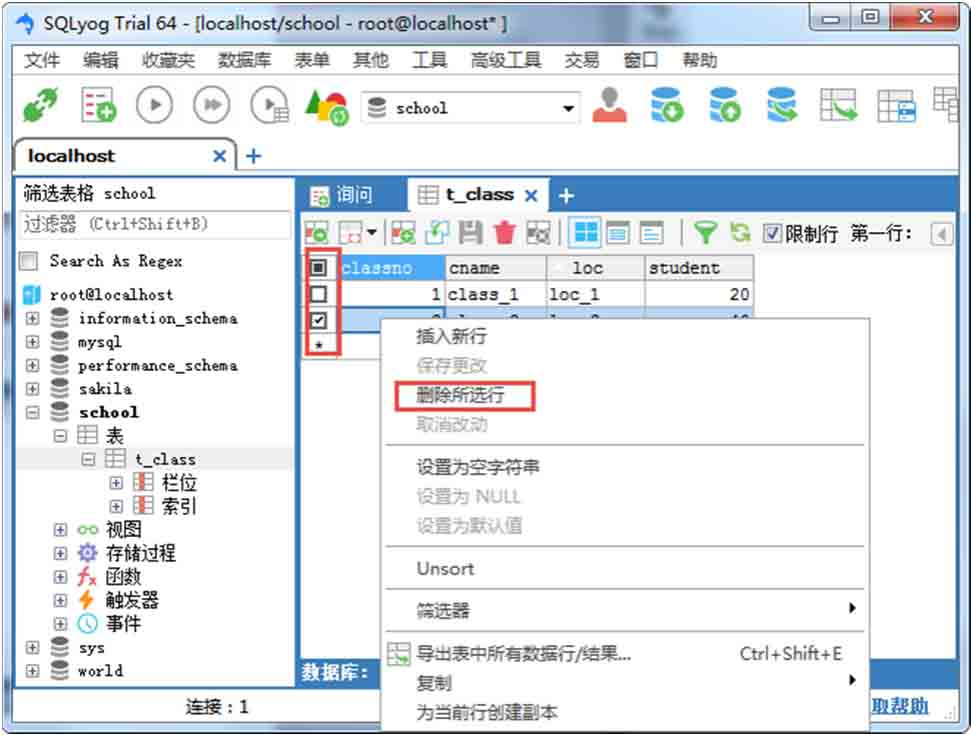Switch to text view icon
Screen dimensions: 971x735
coord(651,233)
